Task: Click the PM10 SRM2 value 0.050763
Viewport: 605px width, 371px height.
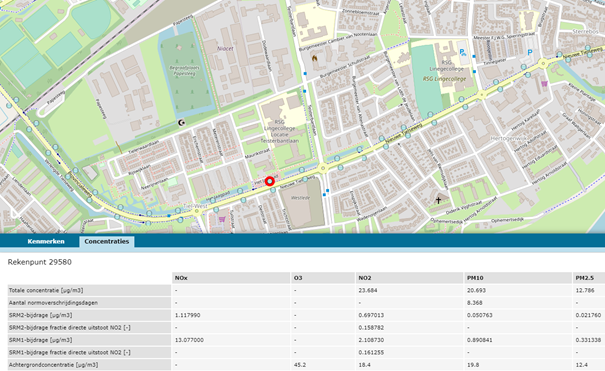Action: pos(480,315)
